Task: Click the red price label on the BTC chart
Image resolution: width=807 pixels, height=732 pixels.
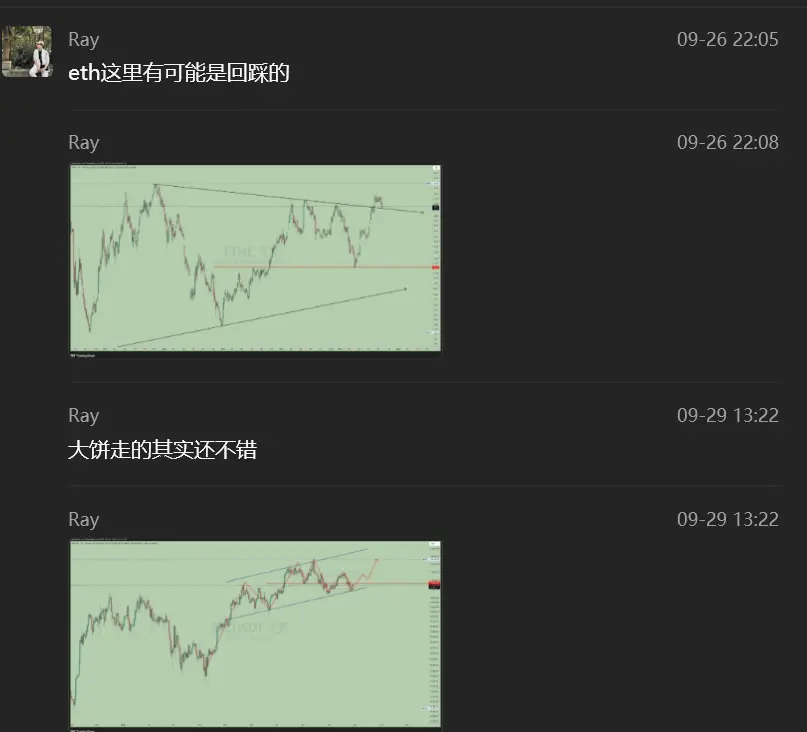Action: click(434, 584)
